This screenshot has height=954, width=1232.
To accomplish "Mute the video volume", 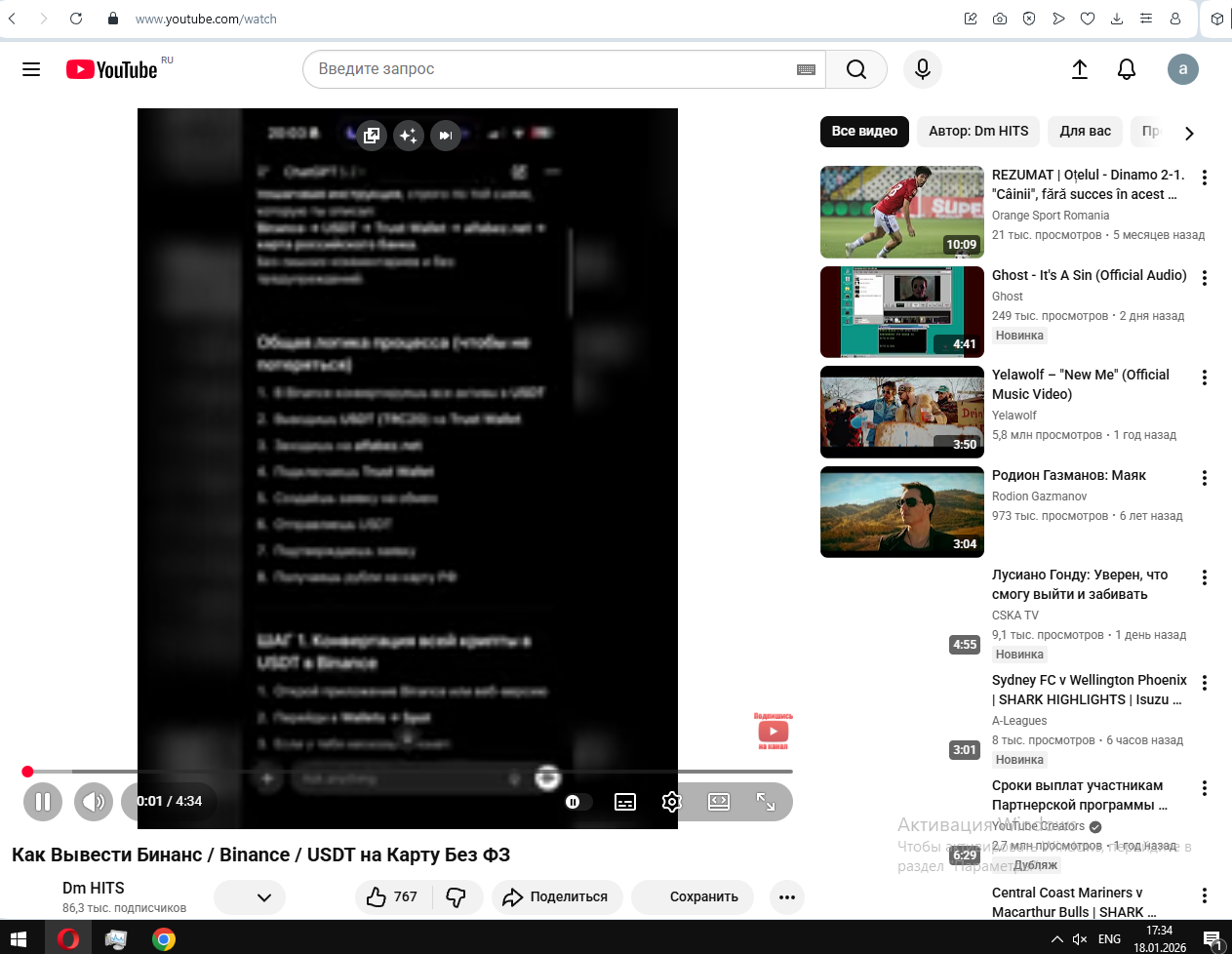I will (94, 802).
